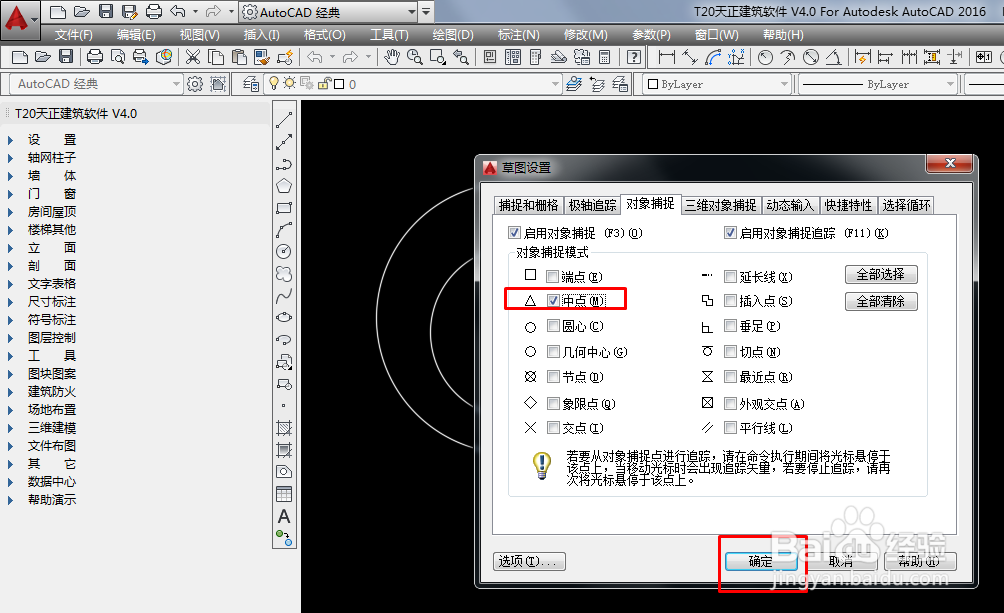
Task: Select the Table tool in draw toolbar
Action: [x=284, y=494]
